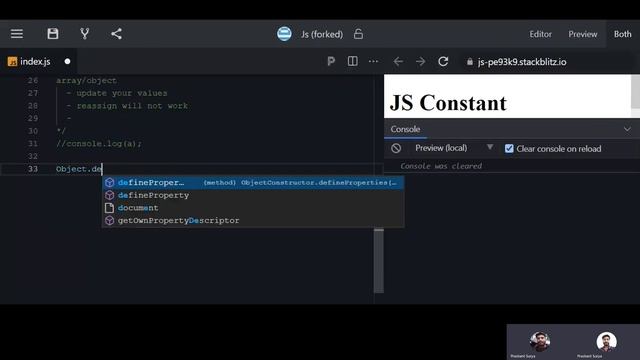Select the index.js file tab

pyautogui.click(x=38, y=62)
